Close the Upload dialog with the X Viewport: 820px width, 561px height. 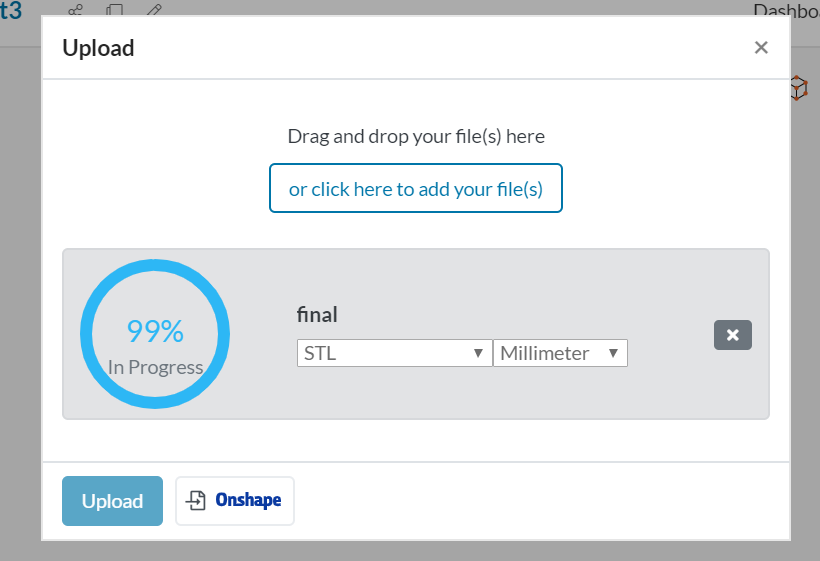(x=761, y=47)
